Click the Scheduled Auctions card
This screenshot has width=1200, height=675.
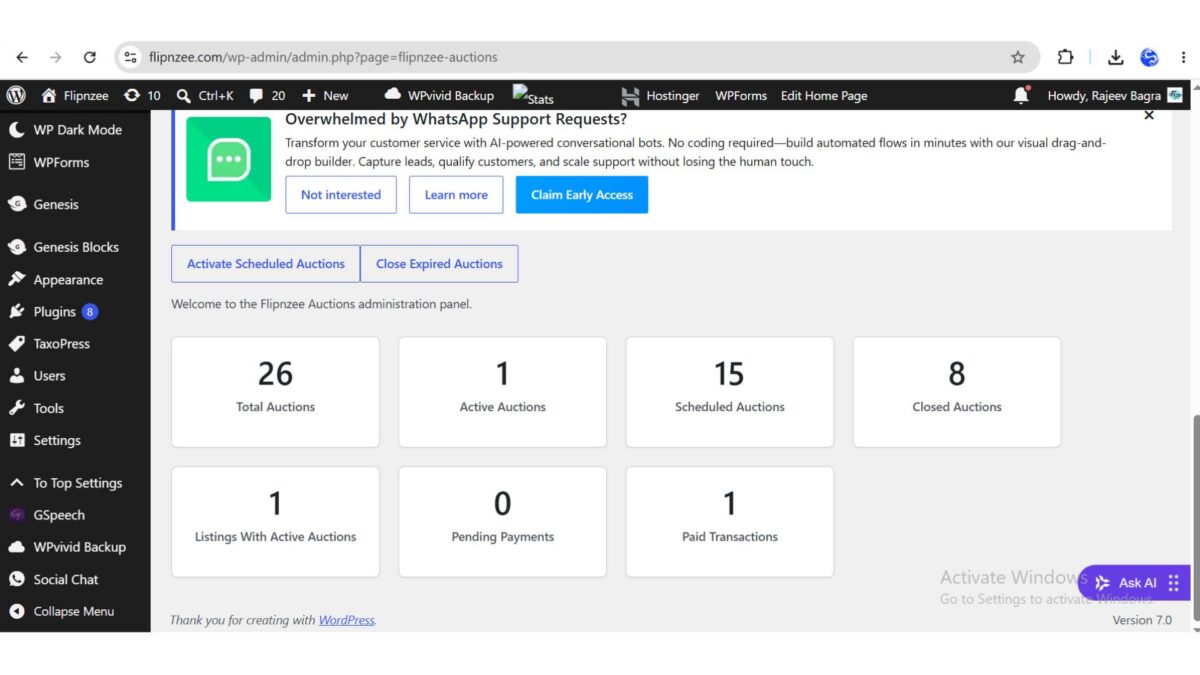[x=730, y=392]
